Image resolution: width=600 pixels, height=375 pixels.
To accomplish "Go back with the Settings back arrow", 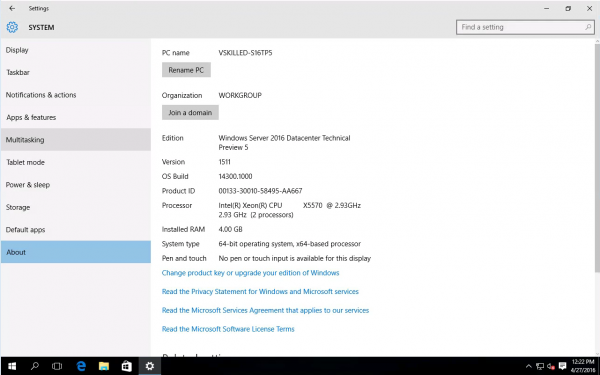I will pyautogui.click(x=12, y=8).
